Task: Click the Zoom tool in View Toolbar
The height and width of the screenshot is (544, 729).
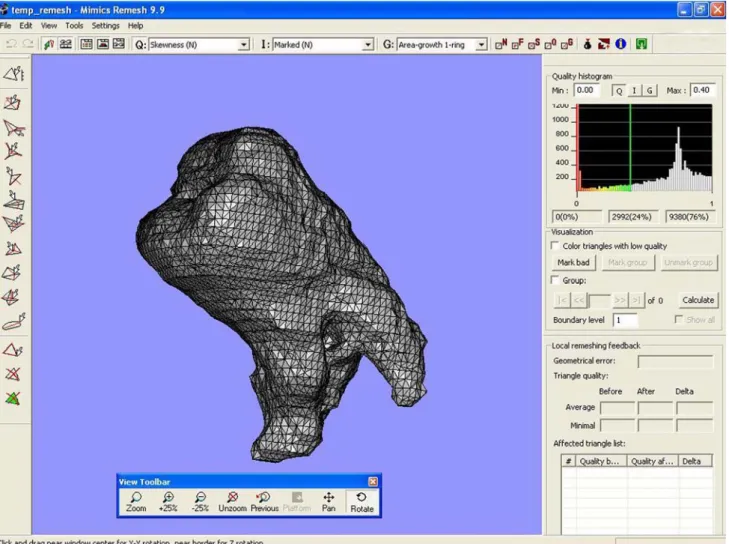Action: pyautogui.click(x=136, y=502)
